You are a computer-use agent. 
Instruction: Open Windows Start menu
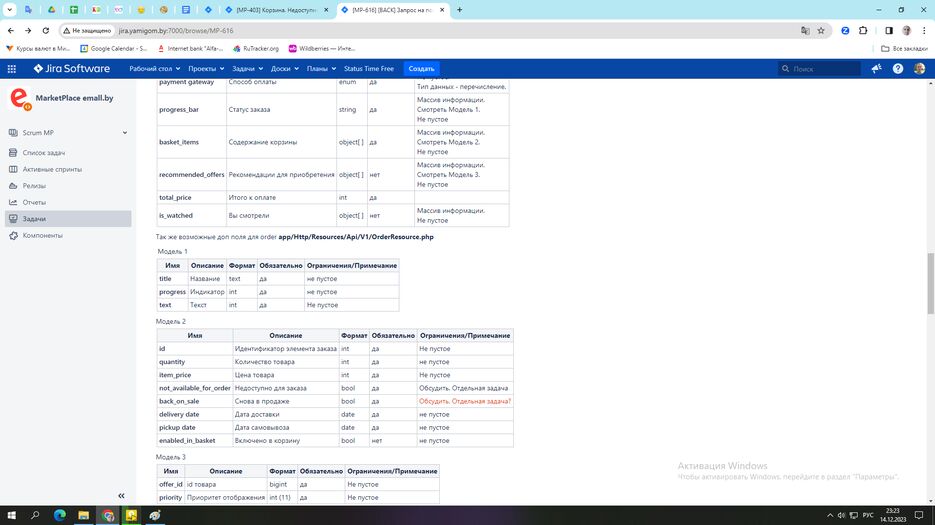click(11, 515)
